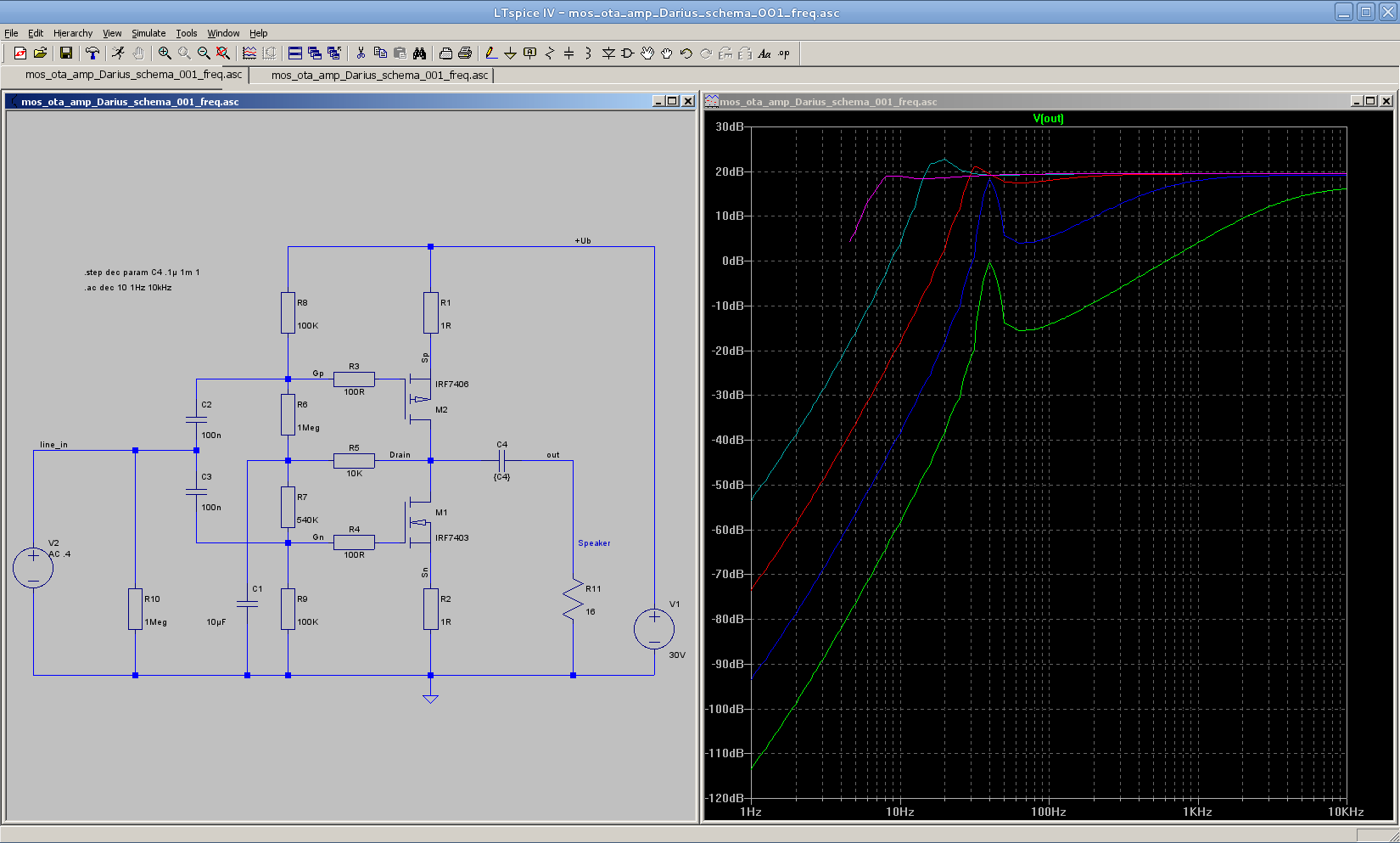This screenshot has width=1400, height=843.
Task: Select the Move hand tool
Action: tap(647, 53)
